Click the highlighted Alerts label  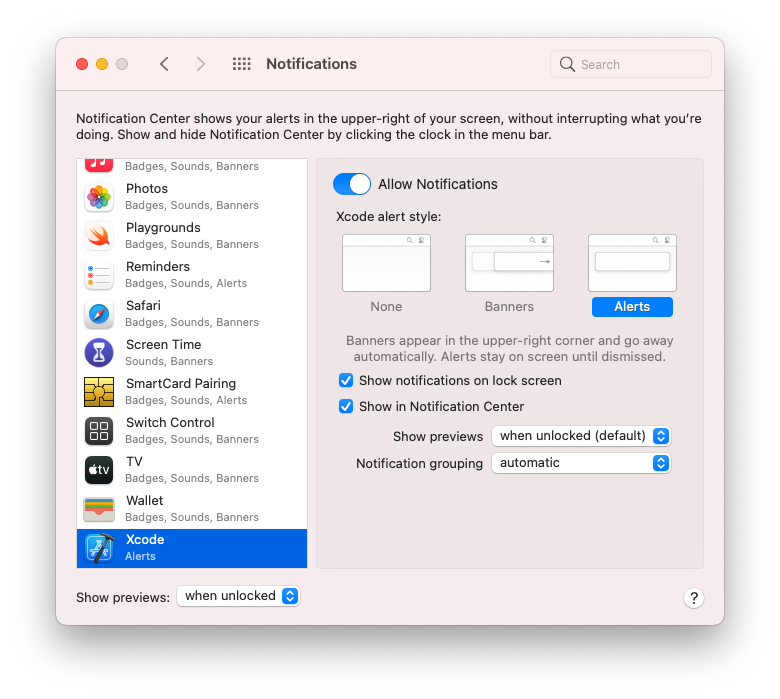632,307
